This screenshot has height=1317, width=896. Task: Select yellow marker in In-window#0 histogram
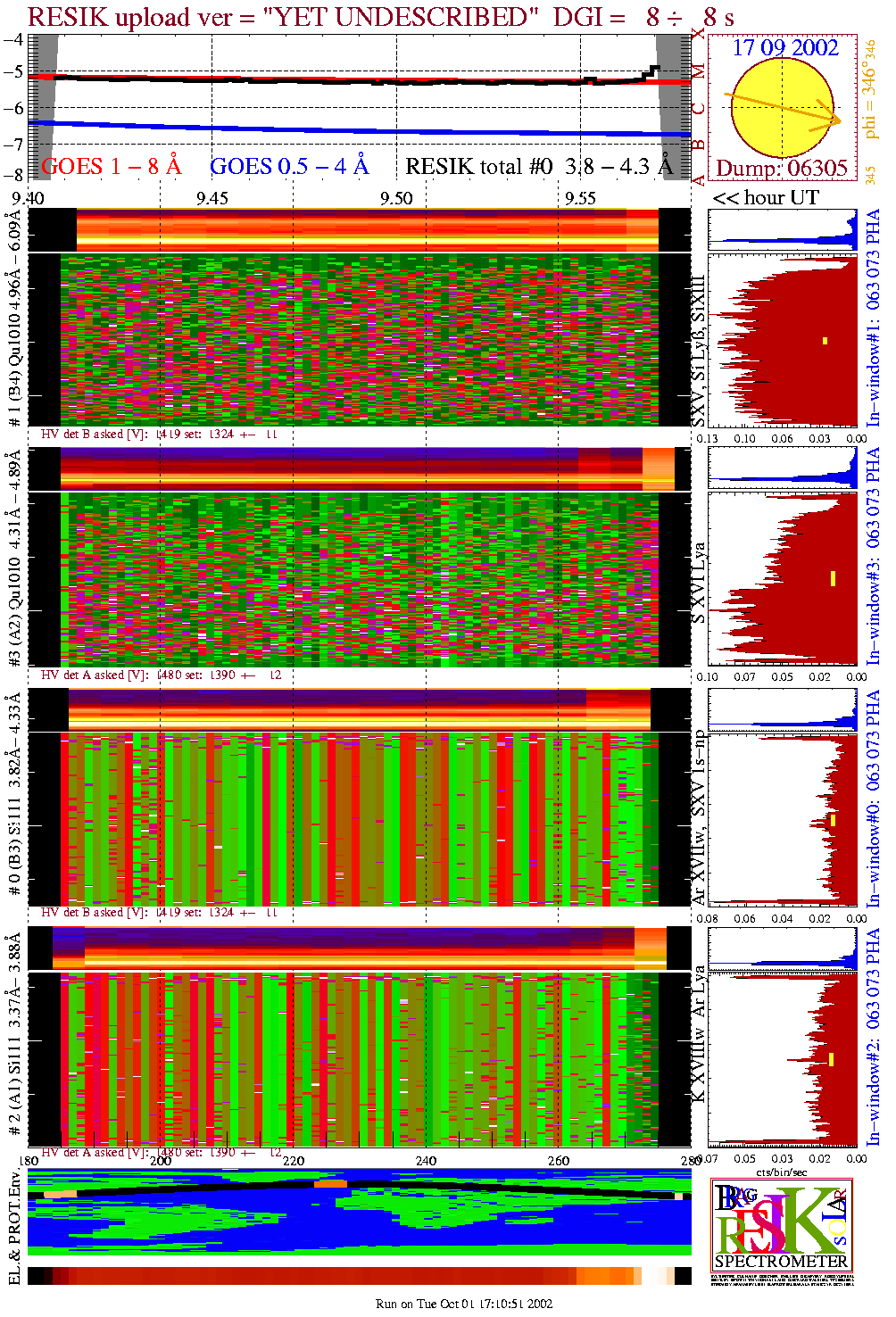tap(833, 820)
